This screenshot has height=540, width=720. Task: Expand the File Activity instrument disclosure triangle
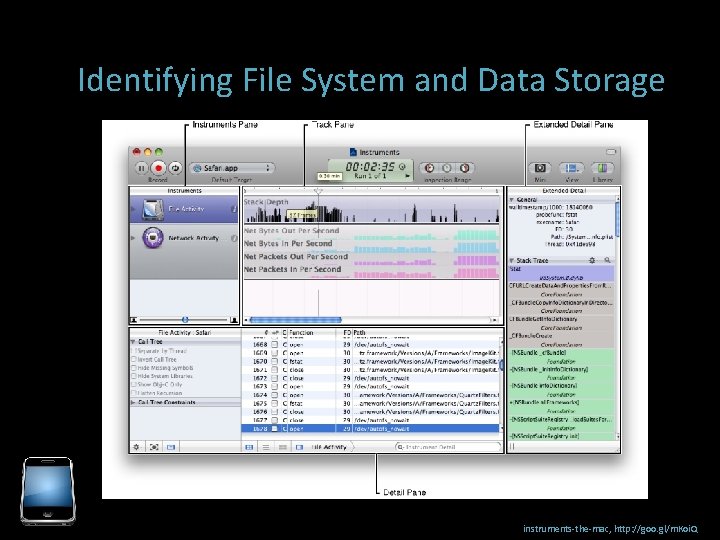(x=134, y=209)
